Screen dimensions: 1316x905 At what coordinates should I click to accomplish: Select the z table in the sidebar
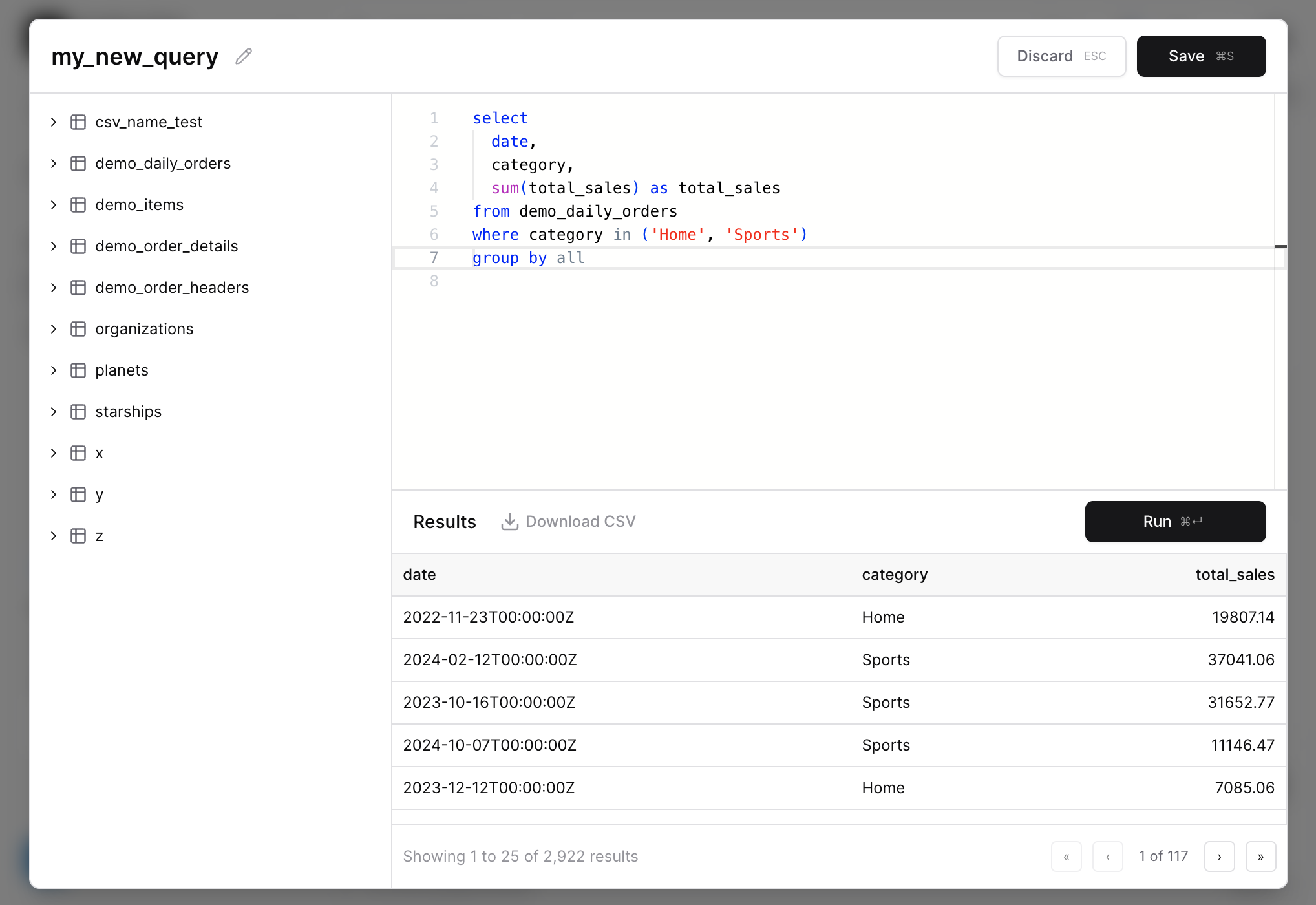[99, 535]
